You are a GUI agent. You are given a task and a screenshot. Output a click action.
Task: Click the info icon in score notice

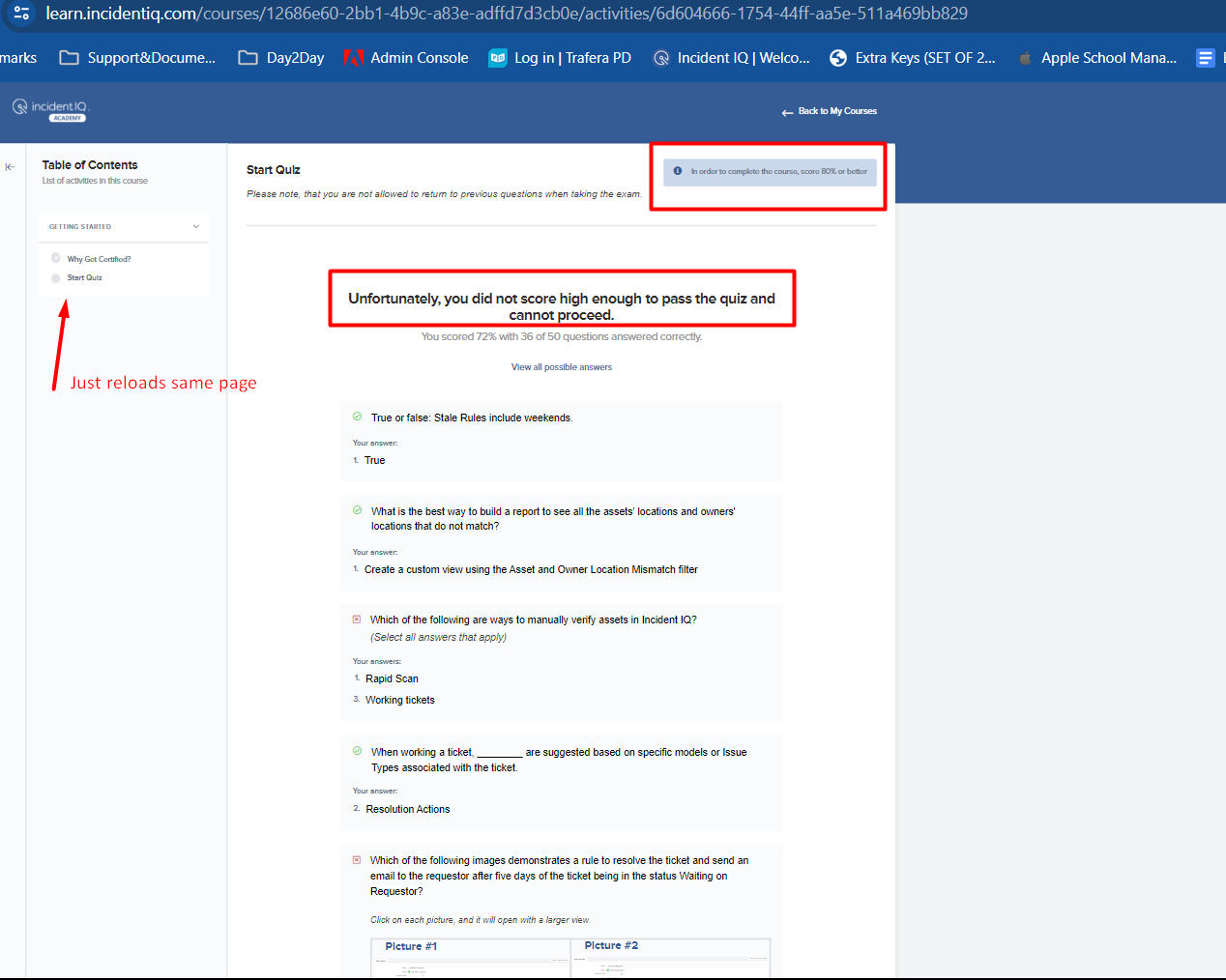pos(678,171)
